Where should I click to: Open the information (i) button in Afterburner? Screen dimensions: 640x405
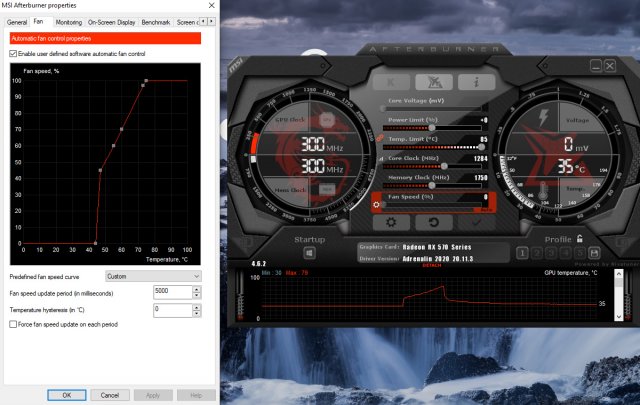click(476, 82)
